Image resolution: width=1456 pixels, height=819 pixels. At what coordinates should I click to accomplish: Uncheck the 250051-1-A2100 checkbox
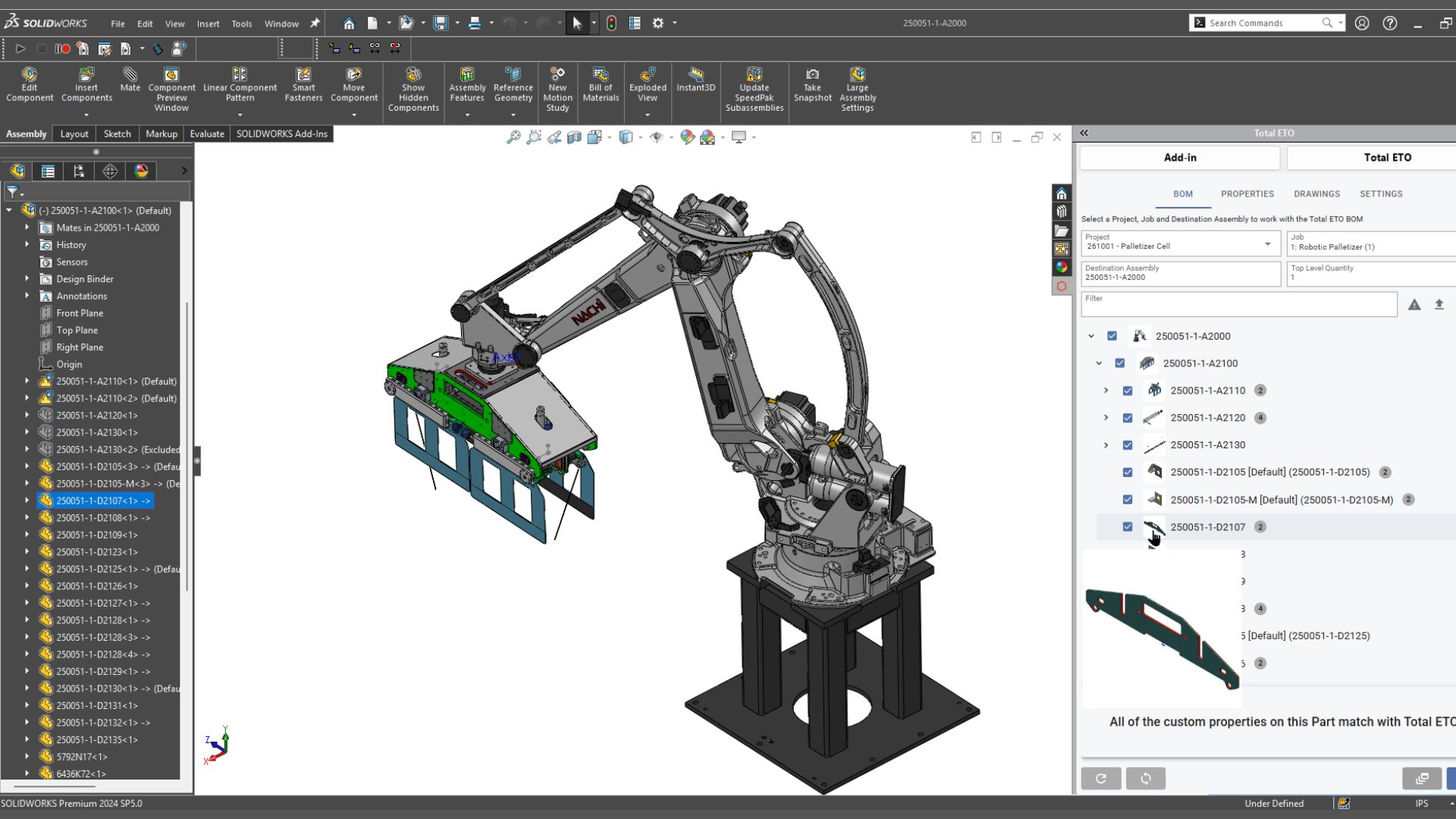pyautogui.click(x=1120, y=363)
